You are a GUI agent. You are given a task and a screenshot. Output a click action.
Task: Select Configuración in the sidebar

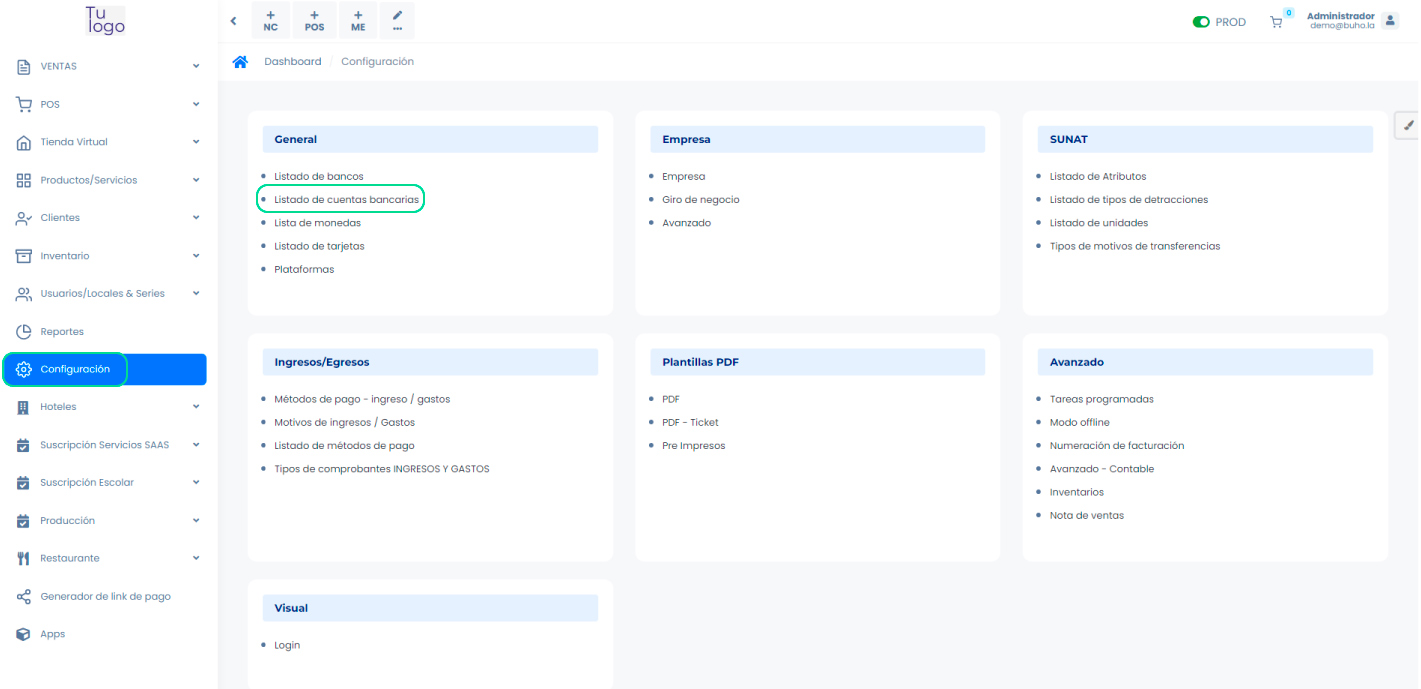[75, 369]
